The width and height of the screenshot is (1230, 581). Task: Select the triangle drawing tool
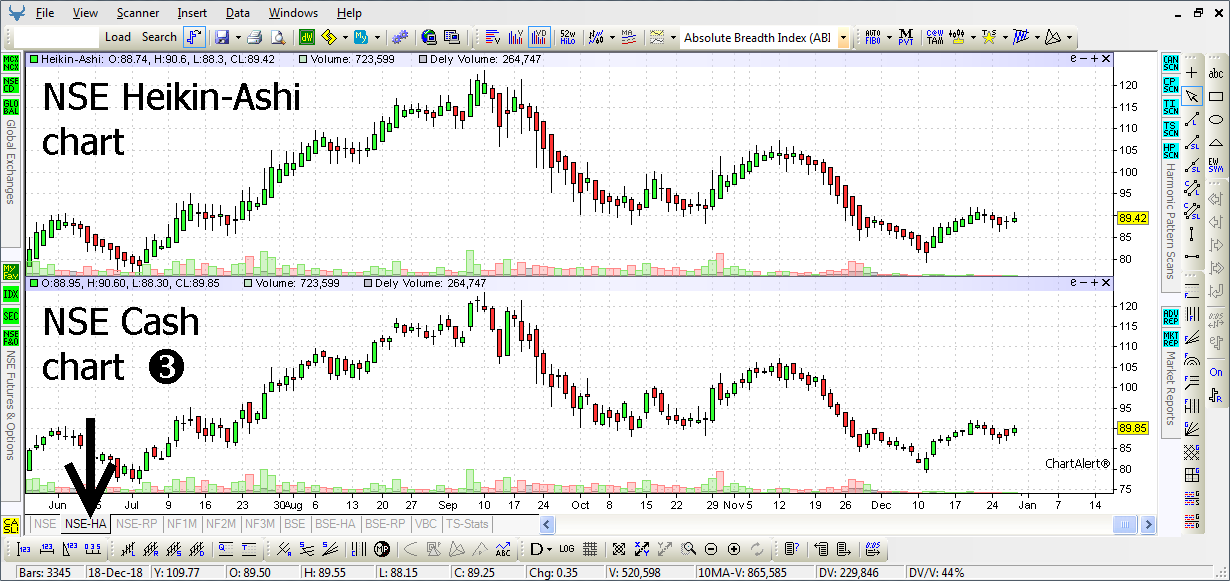click(1216, 144)
